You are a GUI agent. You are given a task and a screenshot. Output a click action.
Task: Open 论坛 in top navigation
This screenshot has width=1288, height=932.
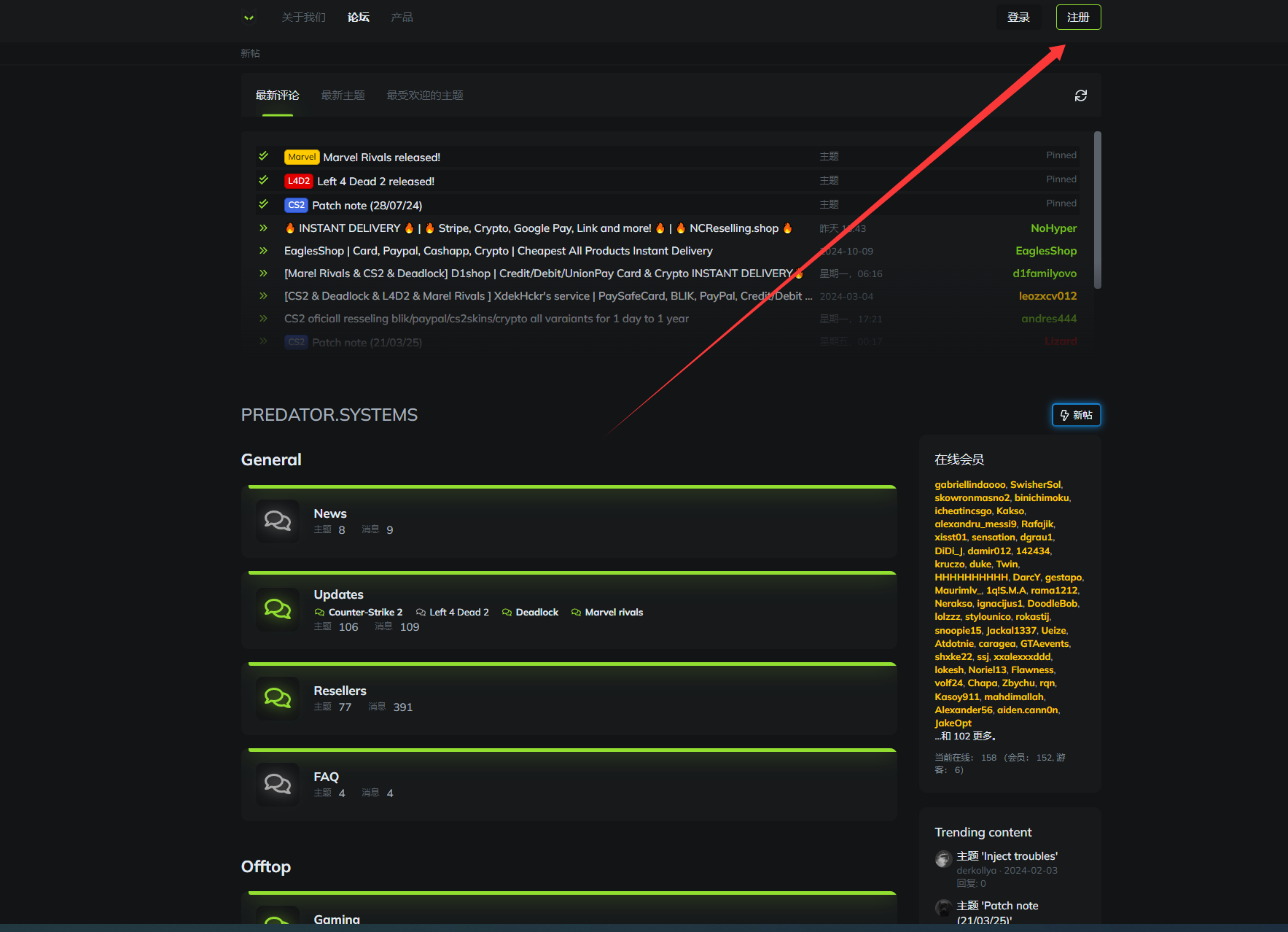pos(359,18)
